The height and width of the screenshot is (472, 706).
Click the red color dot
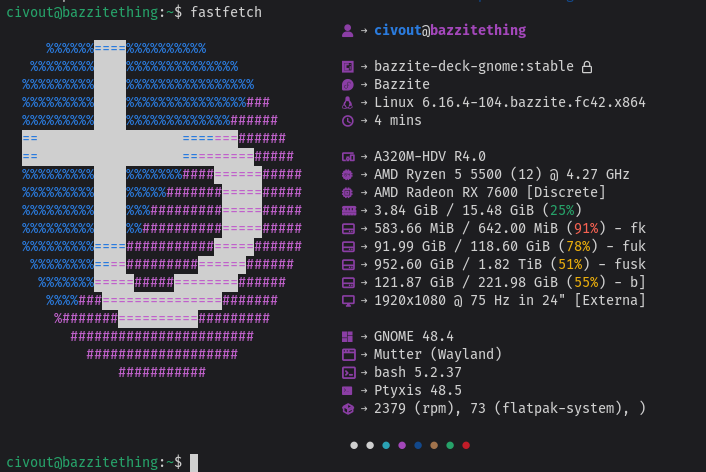[x=466, y=445]
